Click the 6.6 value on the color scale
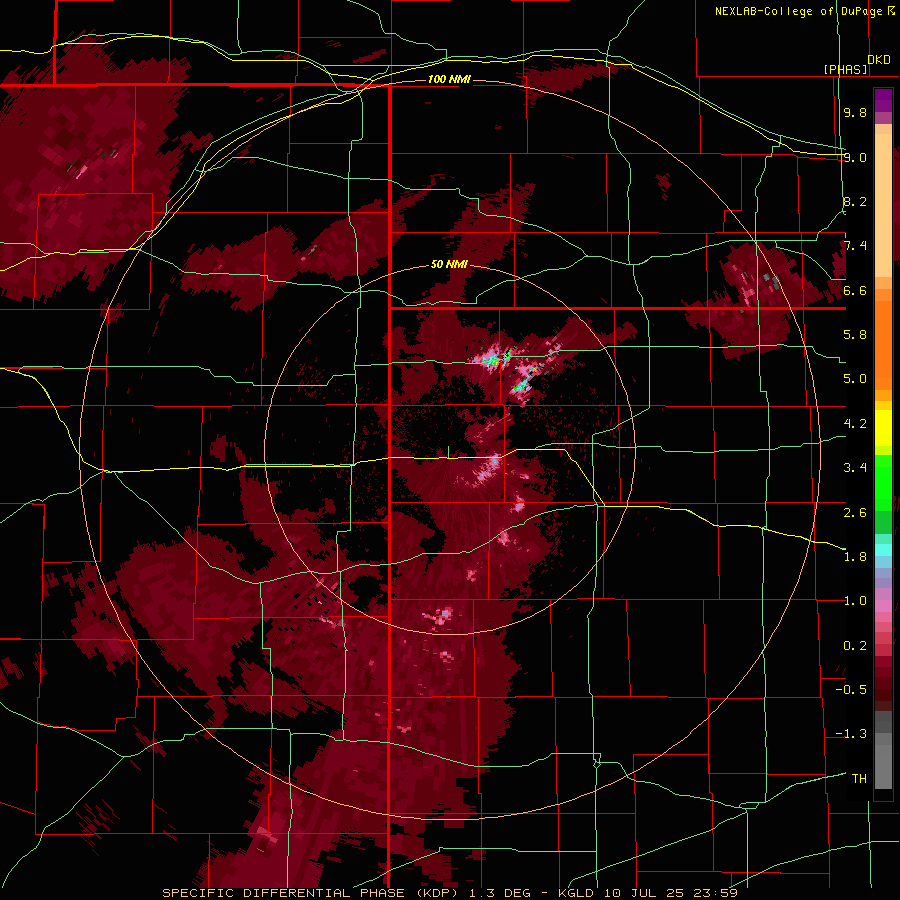 click(855, 290)
